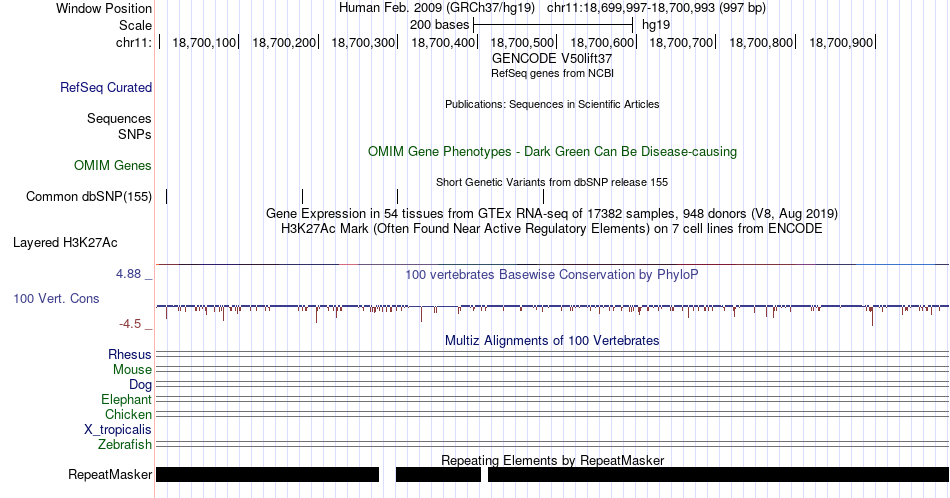Viewport: 950px width, 498px height.
Task: Click the hg19 label beside scale bar
Action: [656, 25]
